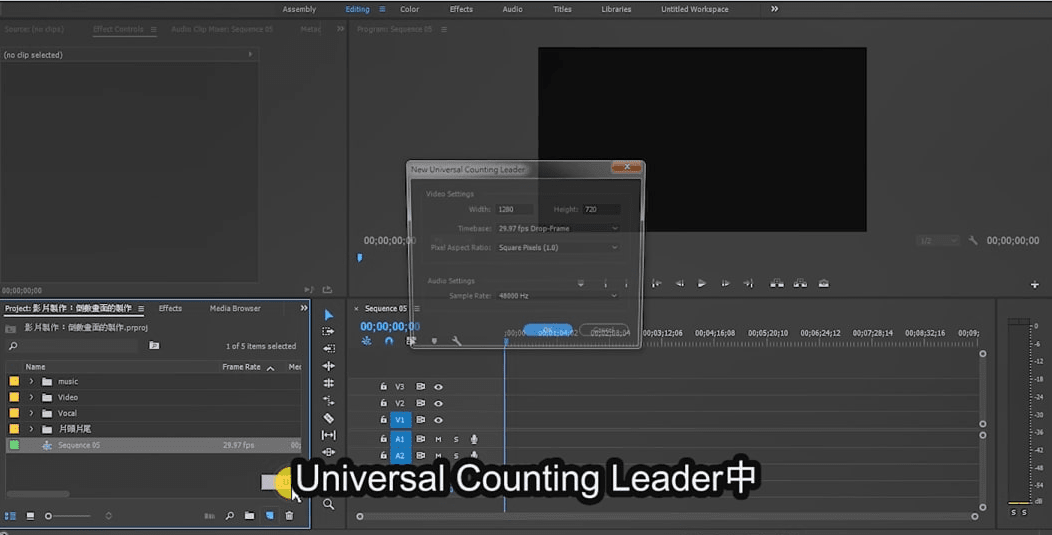Toggle V1 track targeting
This screenshot has height=535, width=1052.
pos(400,420)
